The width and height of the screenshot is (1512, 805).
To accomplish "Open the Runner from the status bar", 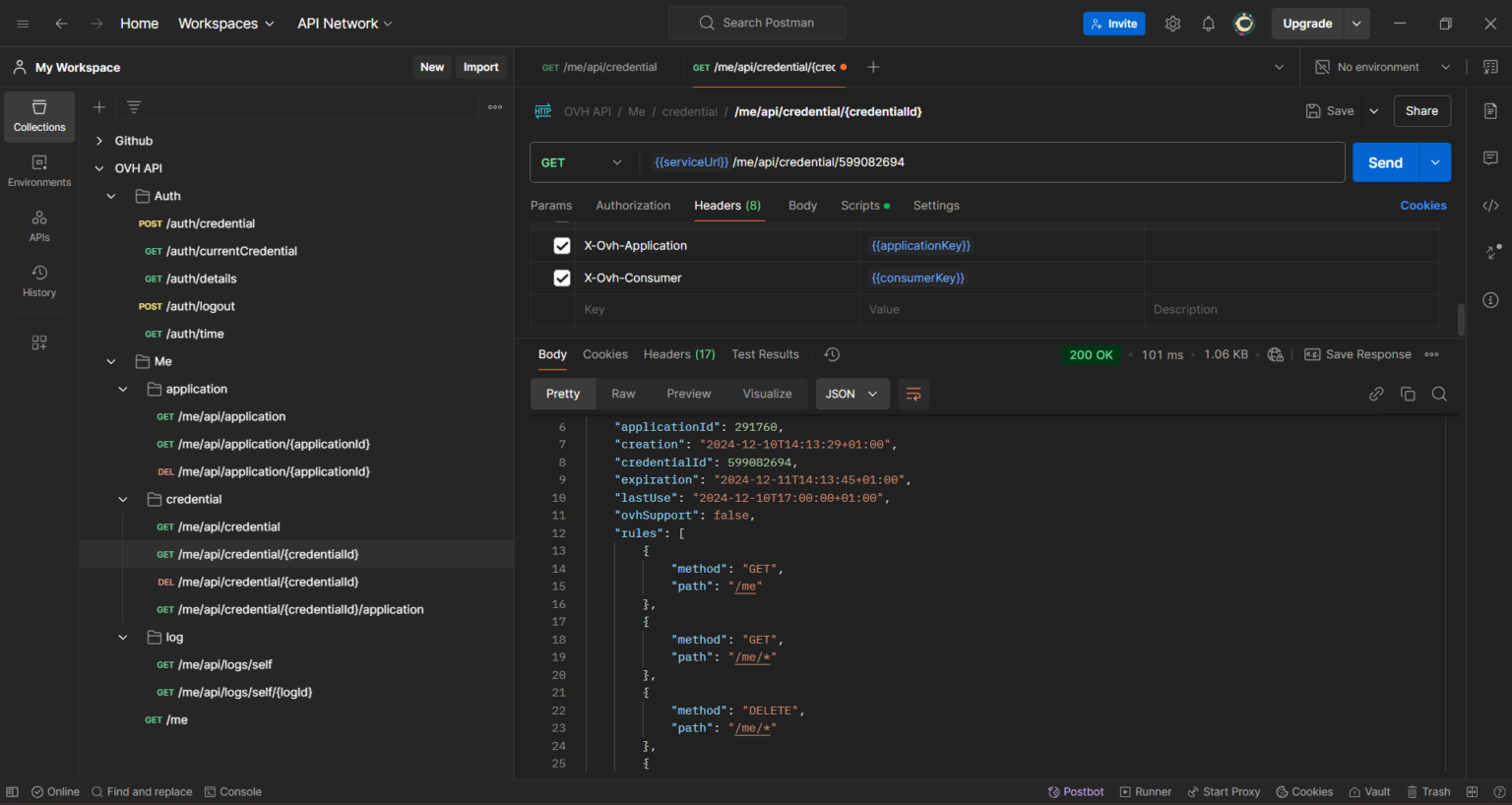I will pyautogui.click(x=1145, y=791).
